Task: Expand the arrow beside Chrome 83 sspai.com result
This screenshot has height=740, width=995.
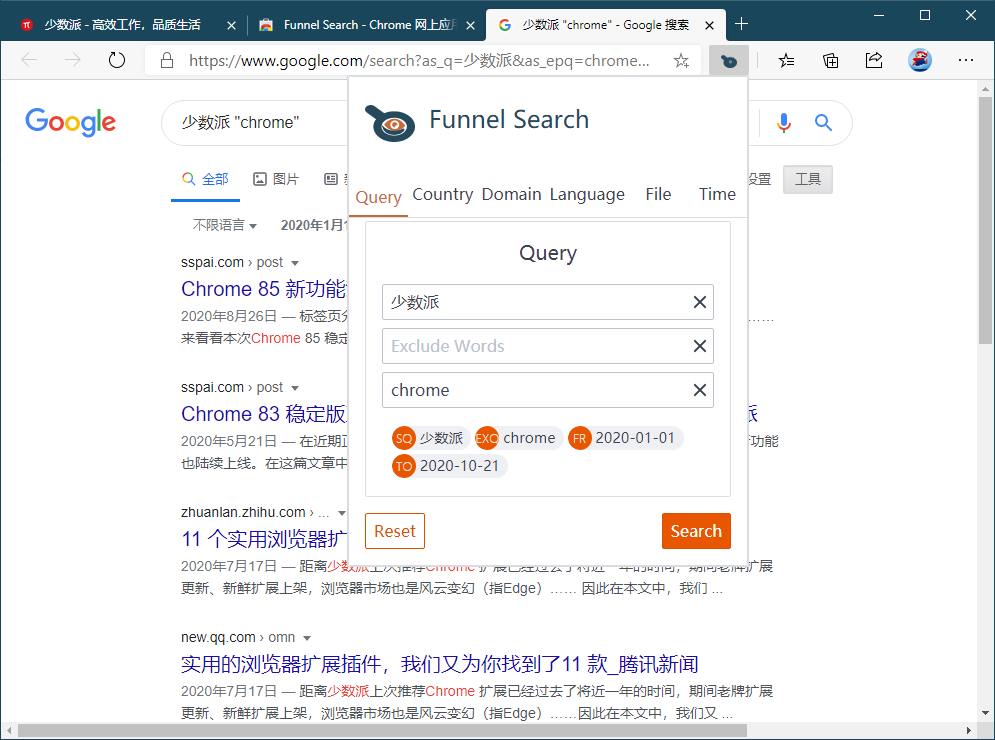Action: pos(294,388)
